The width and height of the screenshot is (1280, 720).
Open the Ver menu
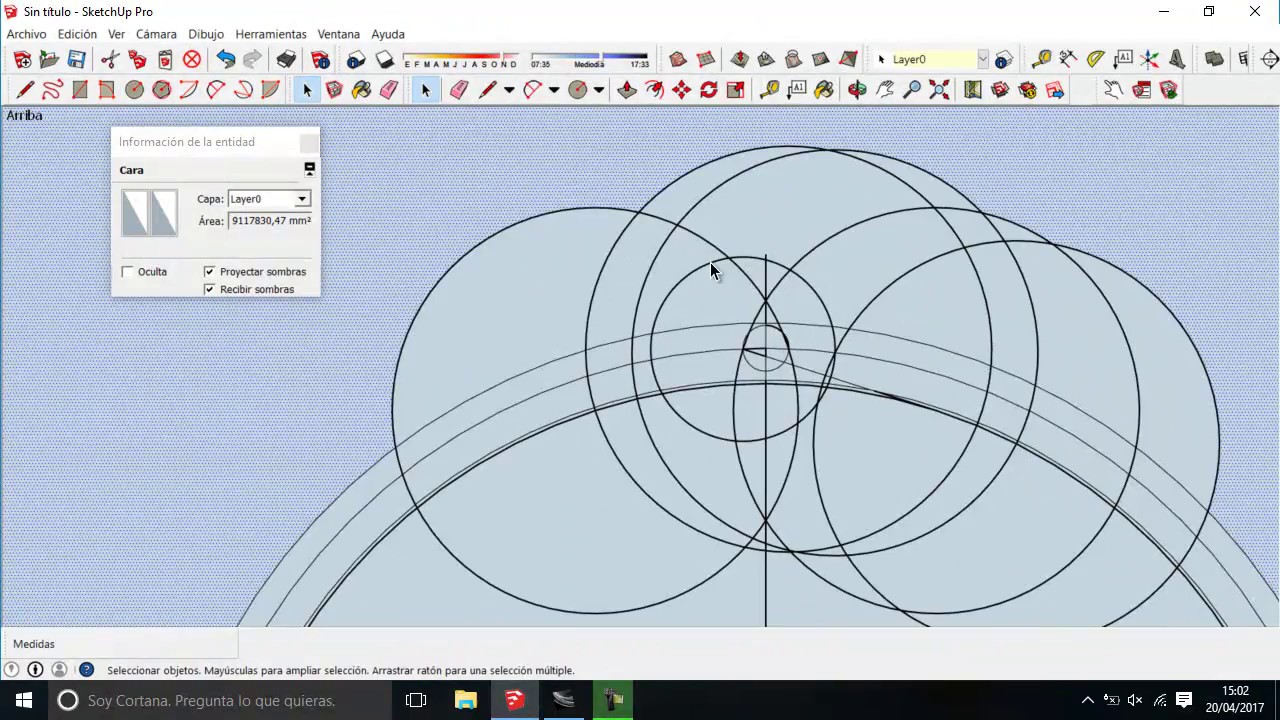point(117,34)
